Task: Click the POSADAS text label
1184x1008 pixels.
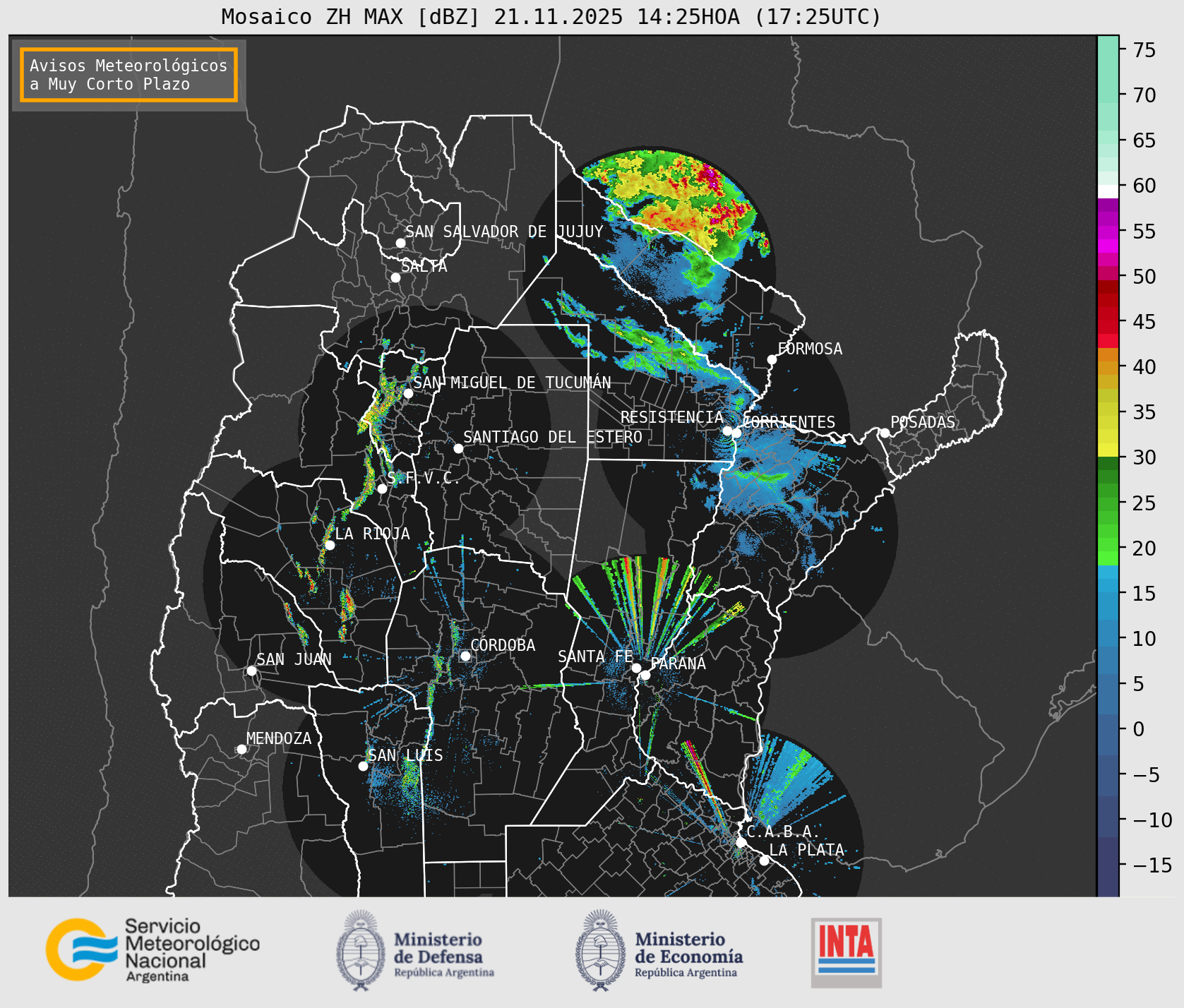Action: click(923, 422)
